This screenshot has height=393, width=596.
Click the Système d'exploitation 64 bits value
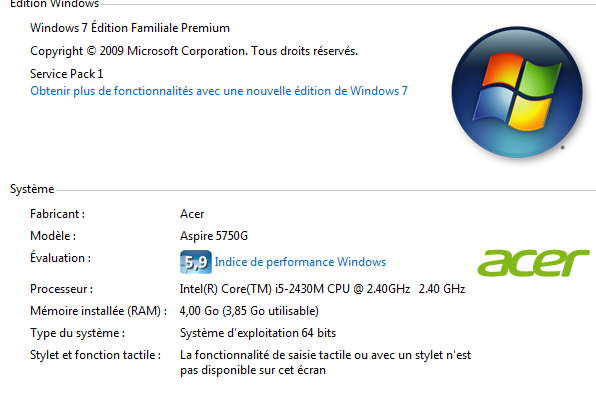[258, 333]
